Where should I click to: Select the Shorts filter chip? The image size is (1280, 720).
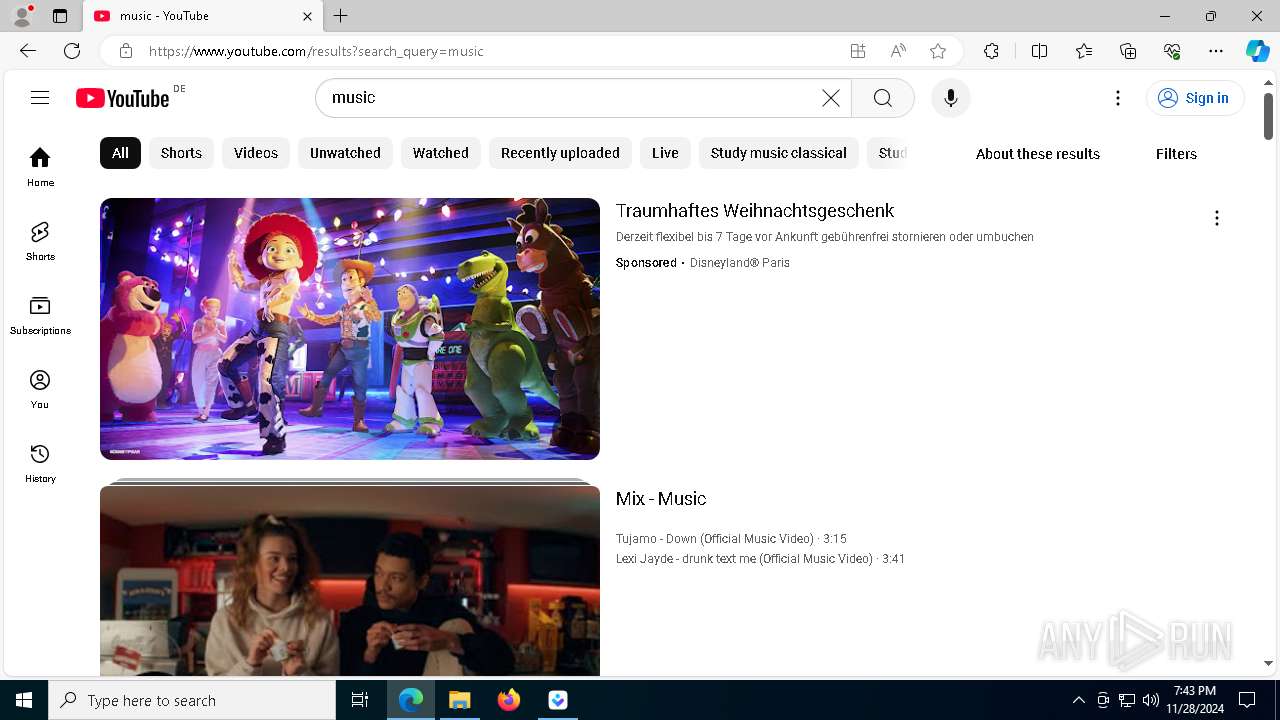click(x=181, y=153)
